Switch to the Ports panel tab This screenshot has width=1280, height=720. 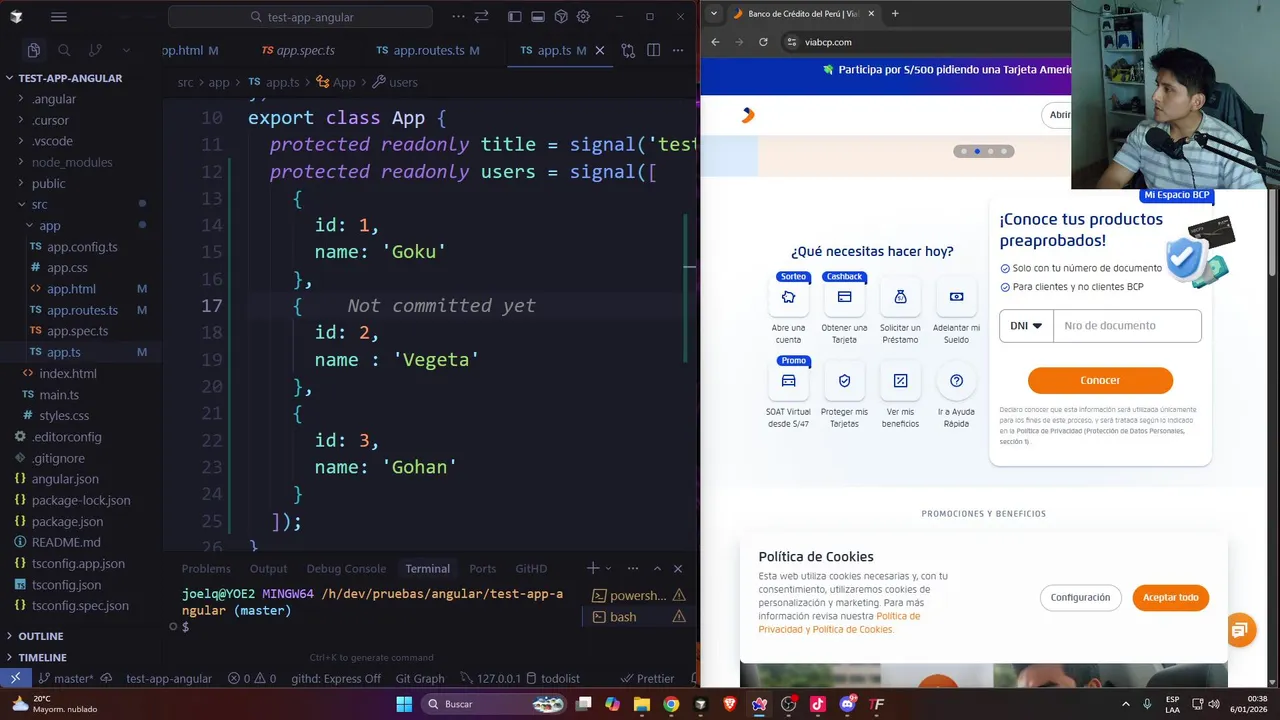(482, 568)
